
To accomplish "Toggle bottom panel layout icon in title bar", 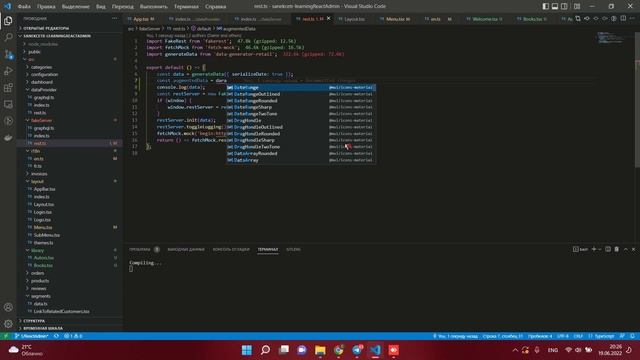I will (x=555, y=6).
